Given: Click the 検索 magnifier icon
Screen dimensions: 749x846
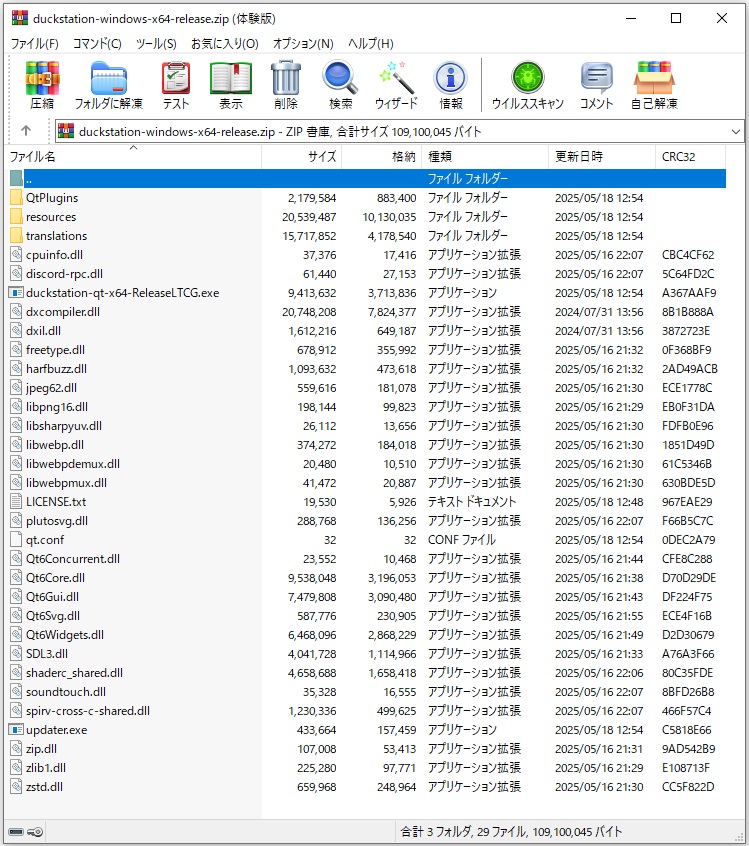Looking at the screenshot, I should point(341,78).
